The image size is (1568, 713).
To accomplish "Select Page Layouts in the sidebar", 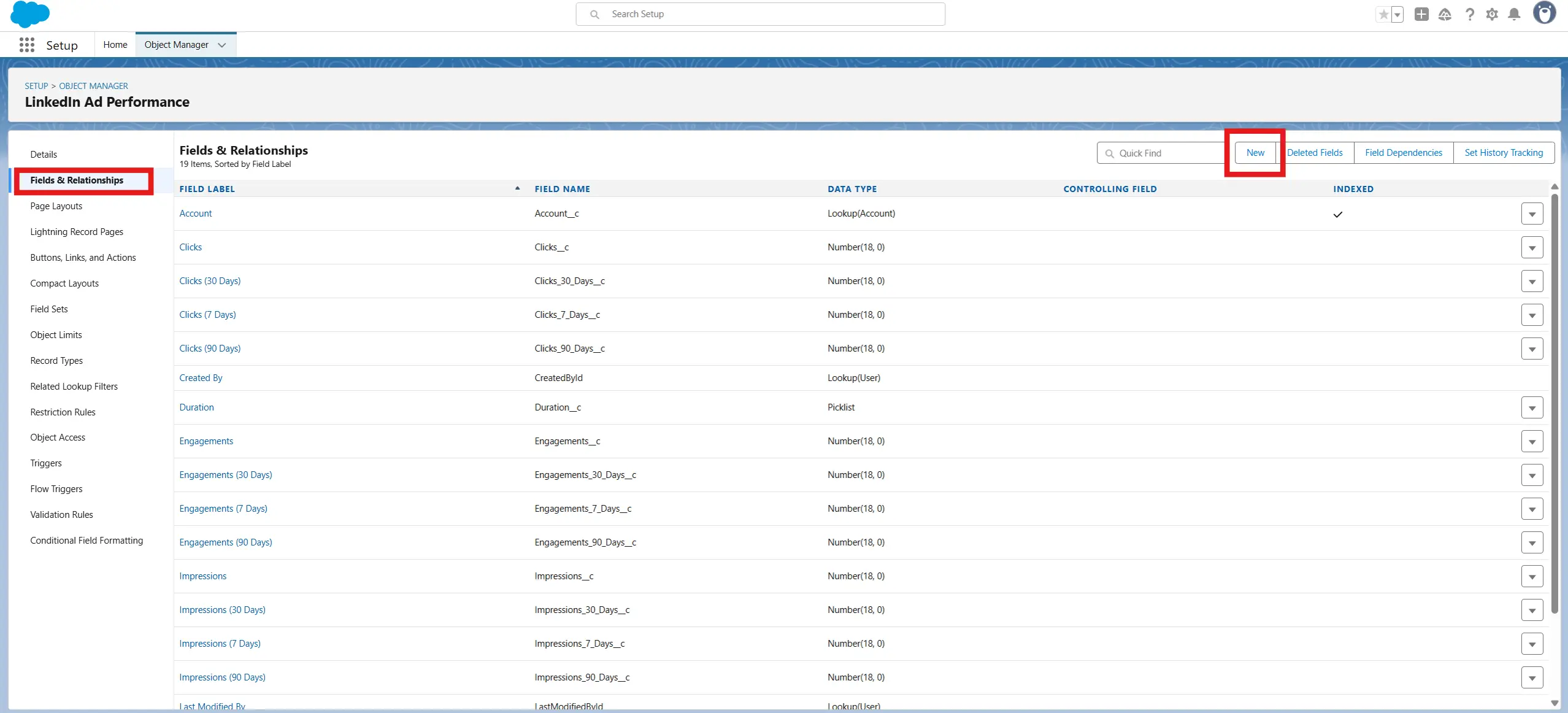I will click(56, 206).
